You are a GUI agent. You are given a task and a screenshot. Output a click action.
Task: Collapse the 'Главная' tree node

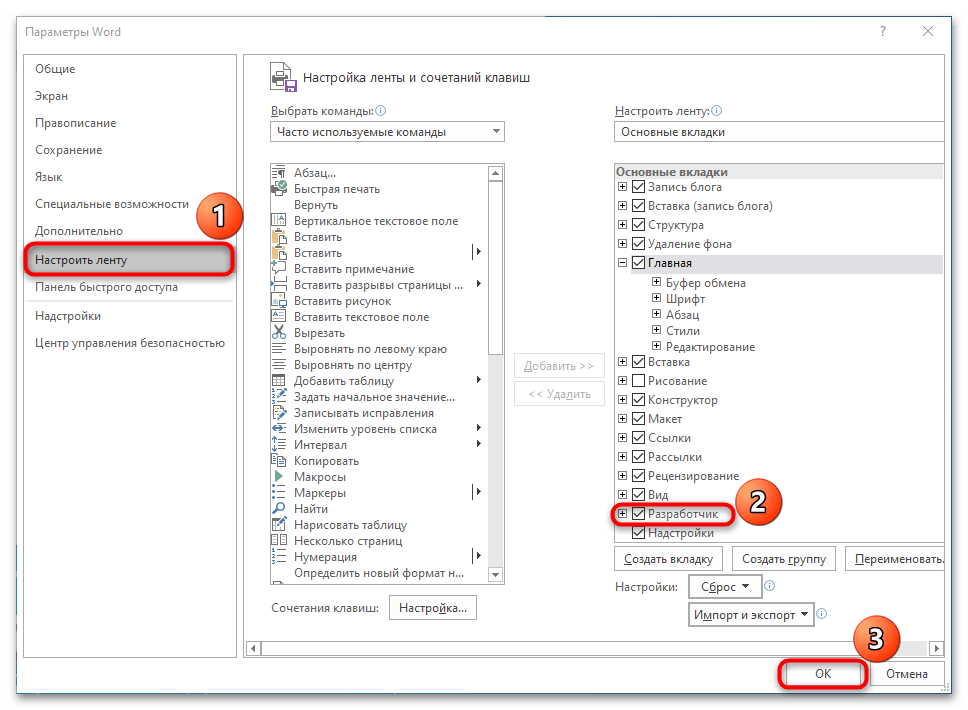(x=623, y=263)
